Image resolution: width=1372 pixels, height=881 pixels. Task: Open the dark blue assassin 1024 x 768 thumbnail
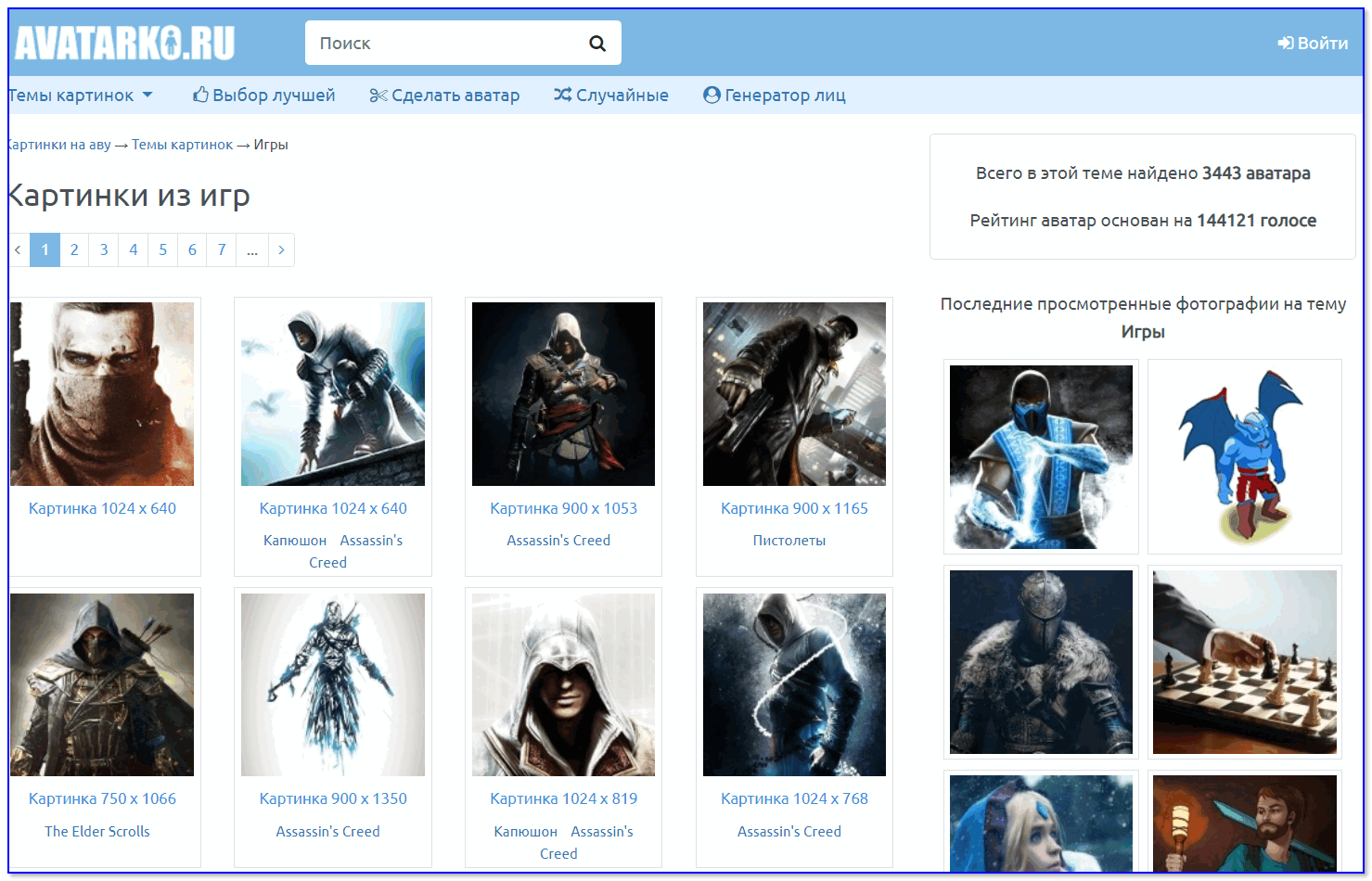(794, 684)
